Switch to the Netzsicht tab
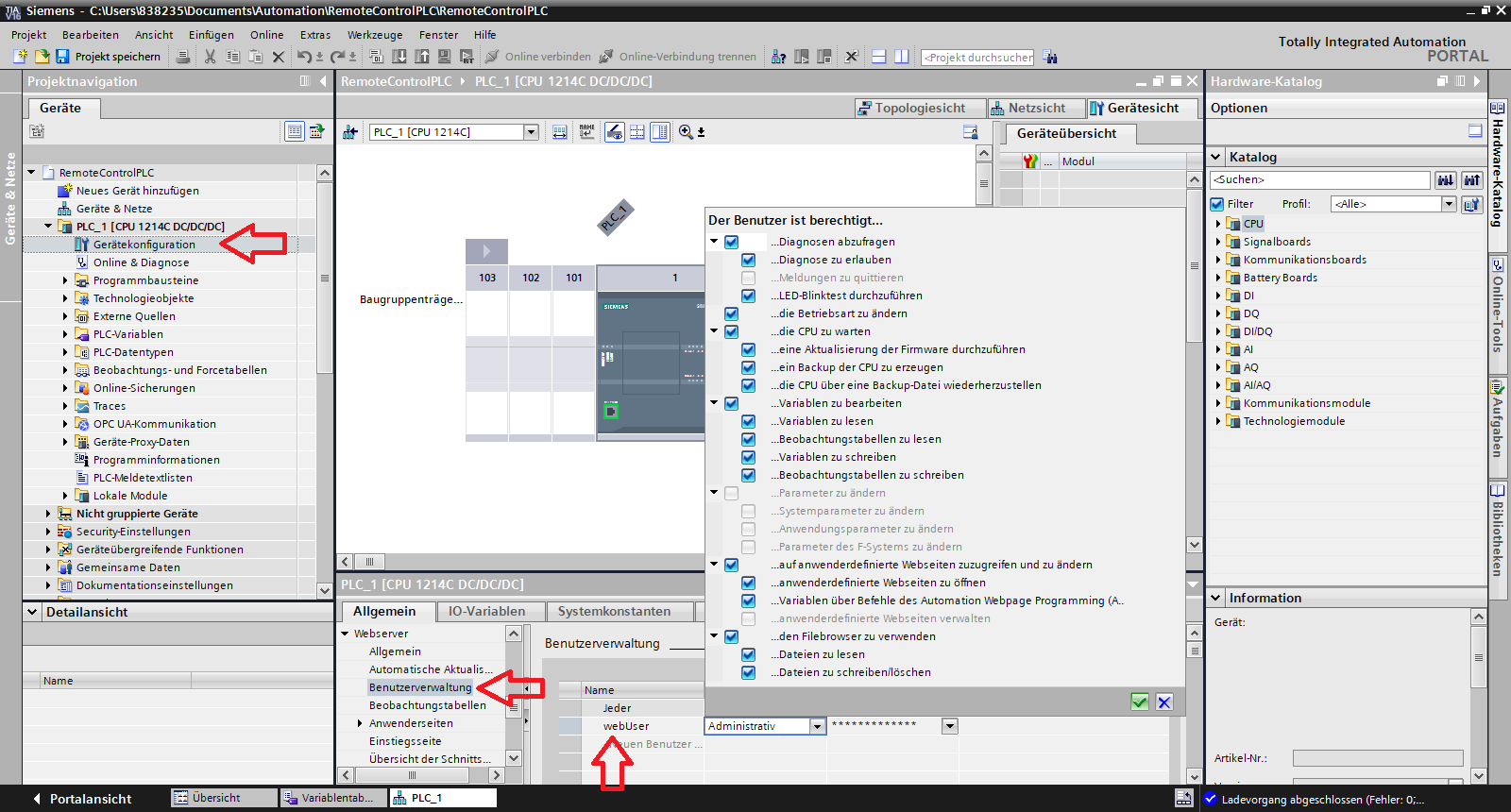 [x=1035, y=108]
